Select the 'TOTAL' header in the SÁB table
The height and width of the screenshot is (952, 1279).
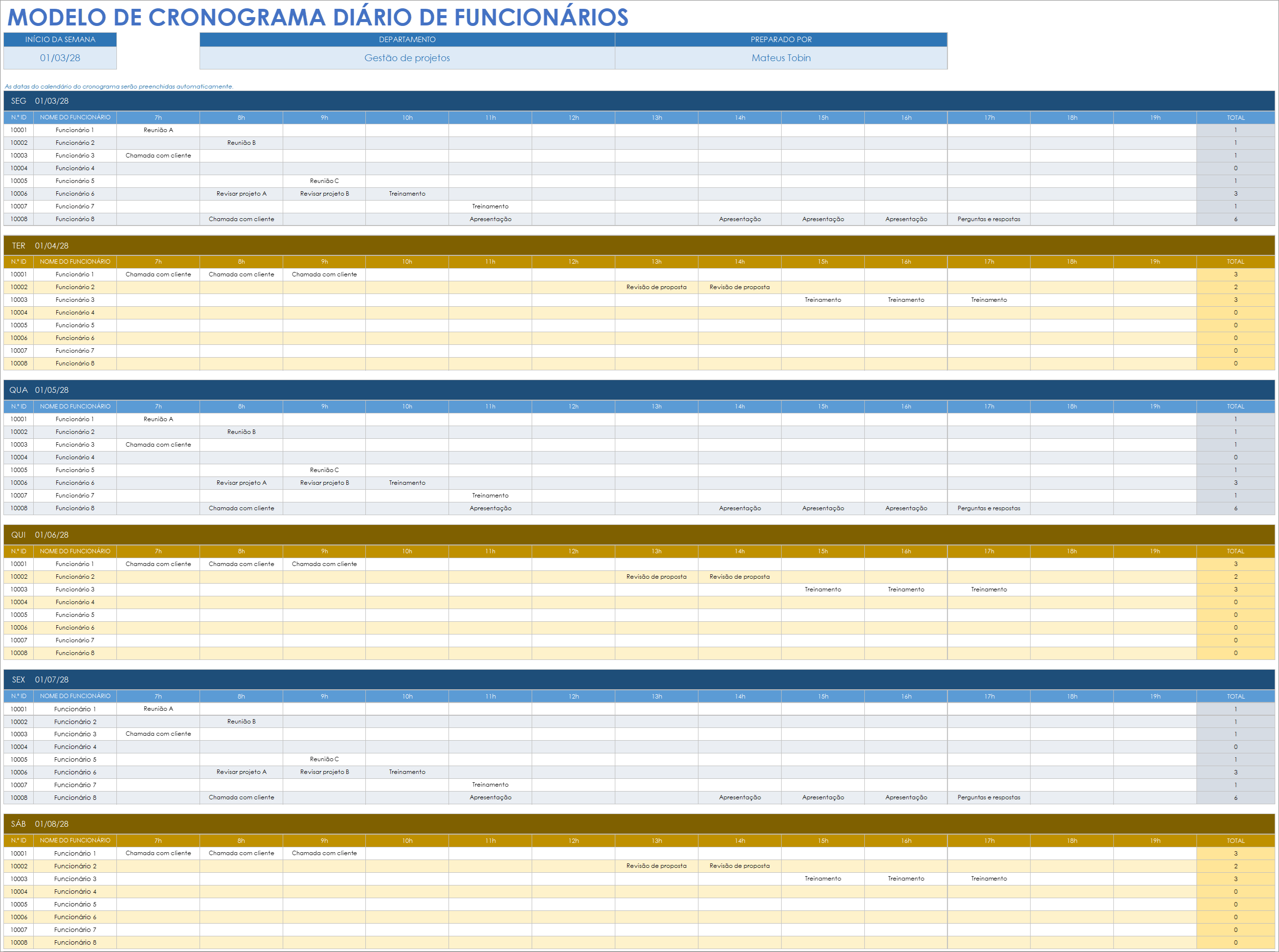1235,841
